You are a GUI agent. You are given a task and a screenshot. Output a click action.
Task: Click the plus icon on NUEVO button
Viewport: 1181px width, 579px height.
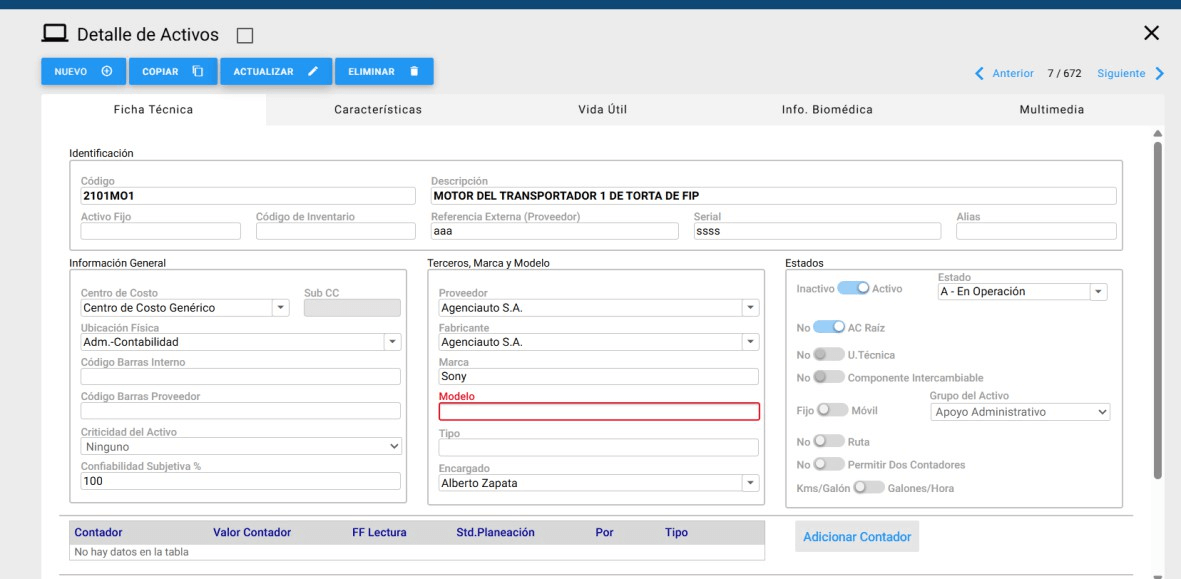tap(106, 71)
